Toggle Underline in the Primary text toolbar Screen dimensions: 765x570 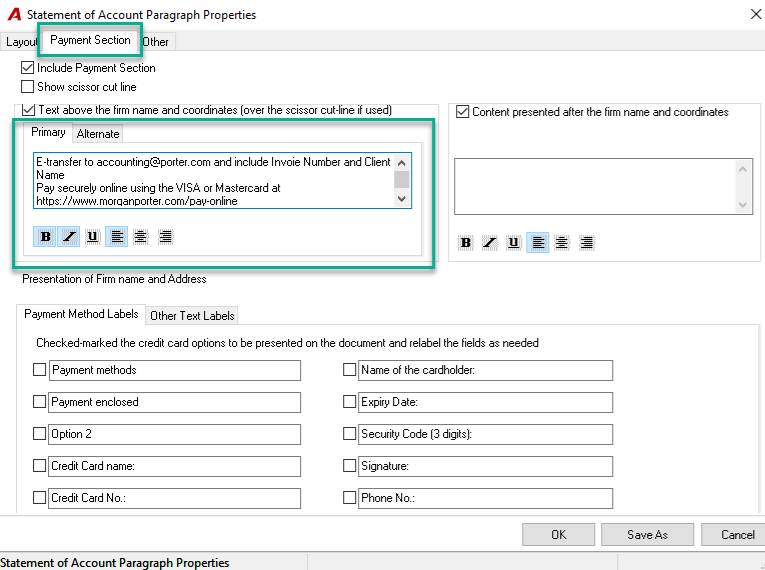tap(92, 237)
